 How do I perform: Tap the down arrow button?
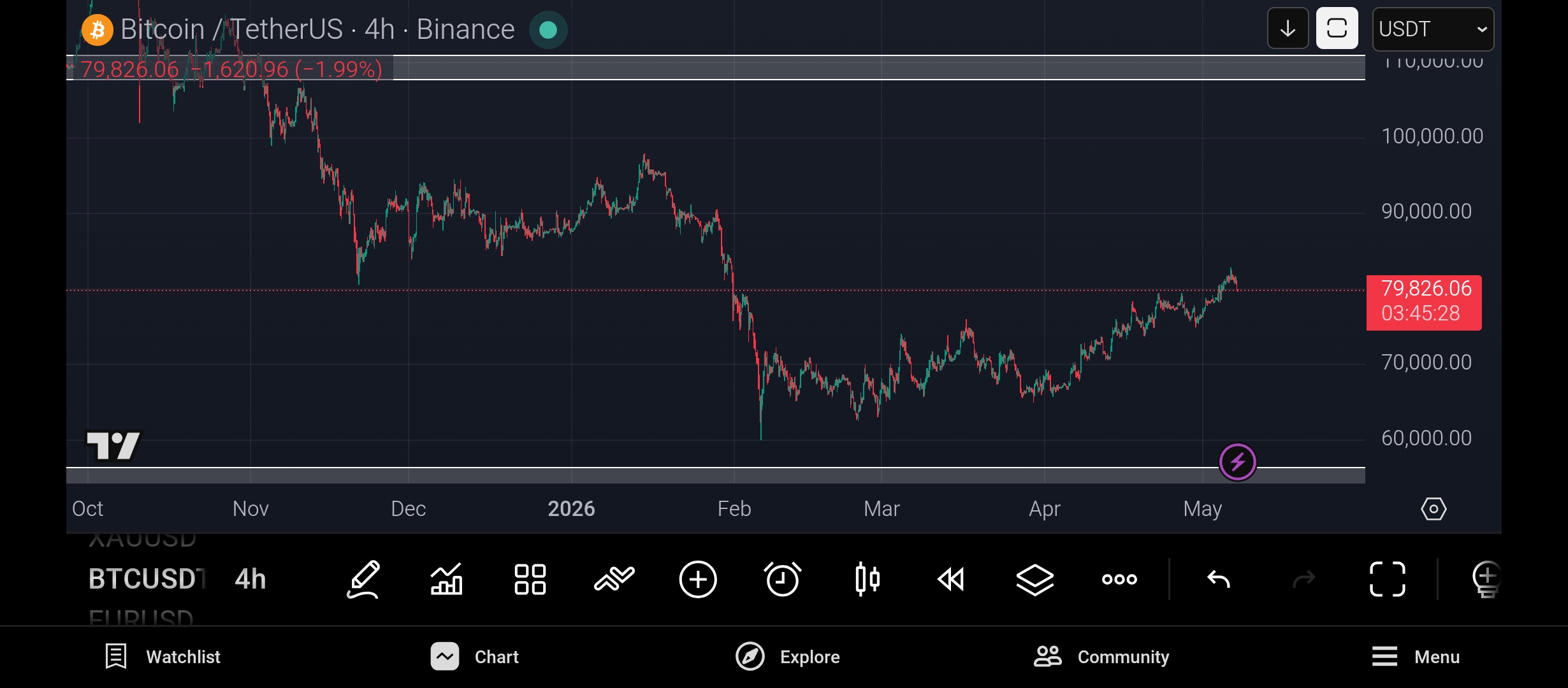1288,29
